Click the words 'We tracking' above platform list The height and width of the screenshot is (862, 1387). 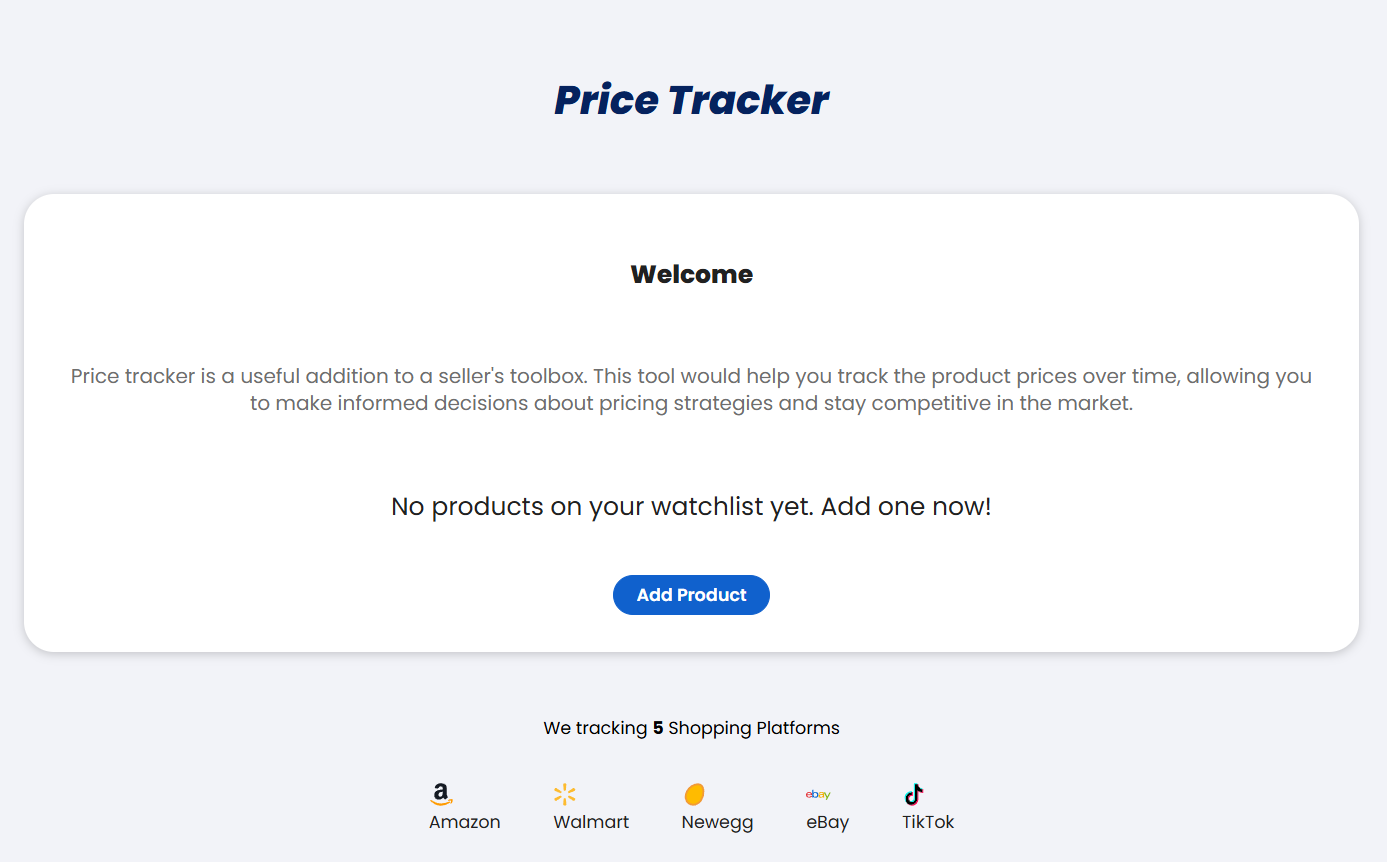(595, 728)
